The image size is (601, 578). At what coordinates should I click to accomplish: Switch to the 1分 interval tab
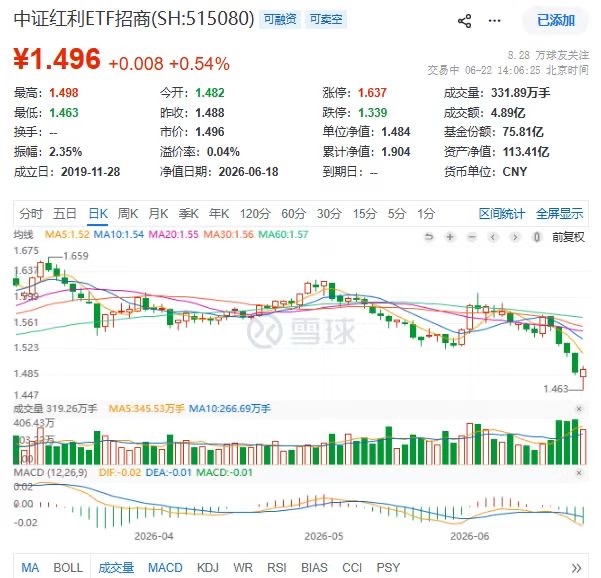[x=426, y=213]
